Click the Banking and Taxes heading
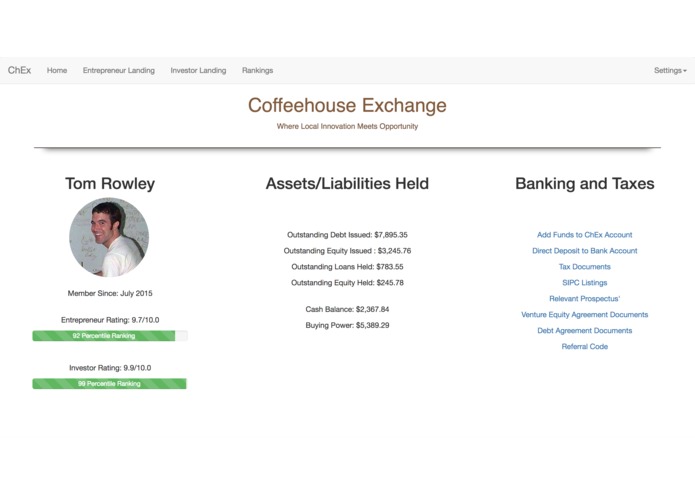Screen dimensions: 695x494 [x=585, y=183]
